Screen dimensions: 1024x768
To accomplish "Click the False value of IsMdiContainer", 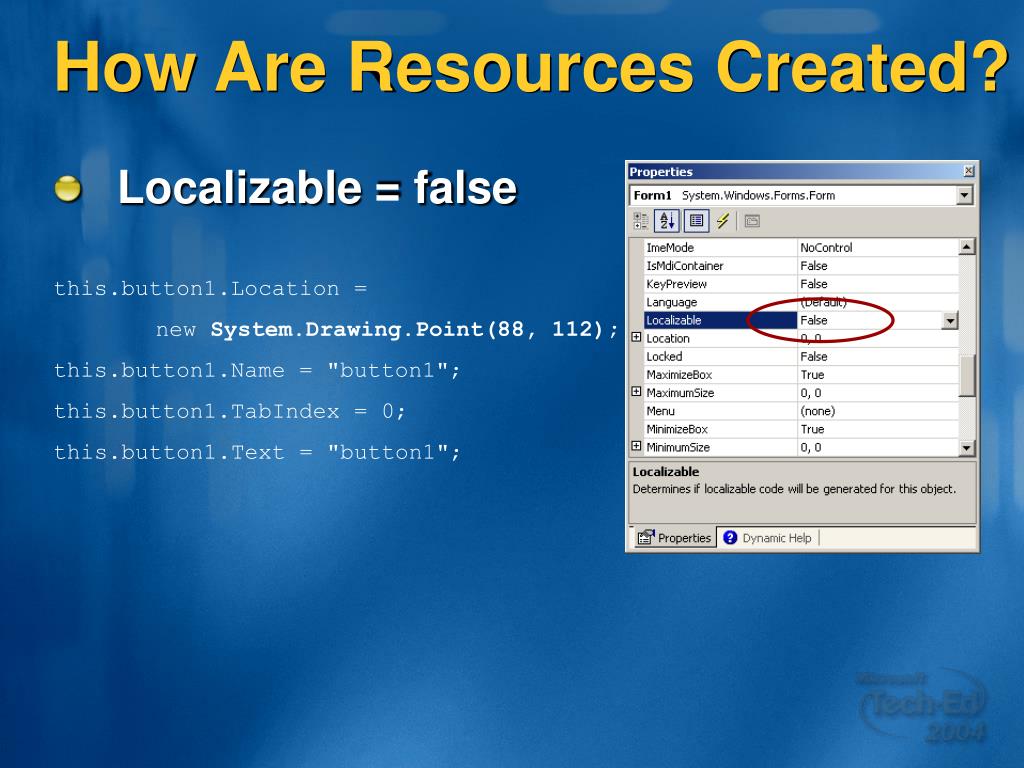I will tap(814, 266).
